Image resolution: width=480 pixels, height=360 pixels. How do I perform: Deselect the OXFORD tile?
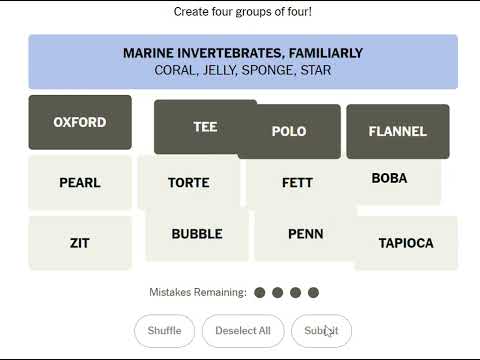tap(80, 122)
